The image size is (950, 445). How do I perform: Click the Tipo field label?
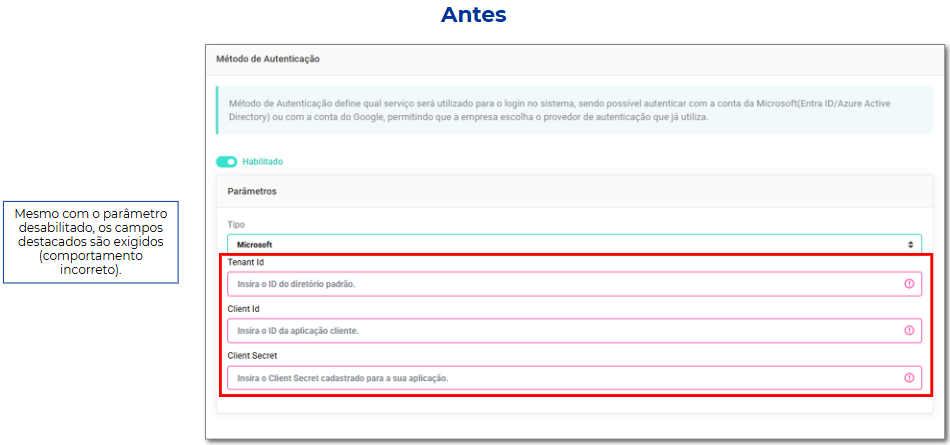click(236, 225)
